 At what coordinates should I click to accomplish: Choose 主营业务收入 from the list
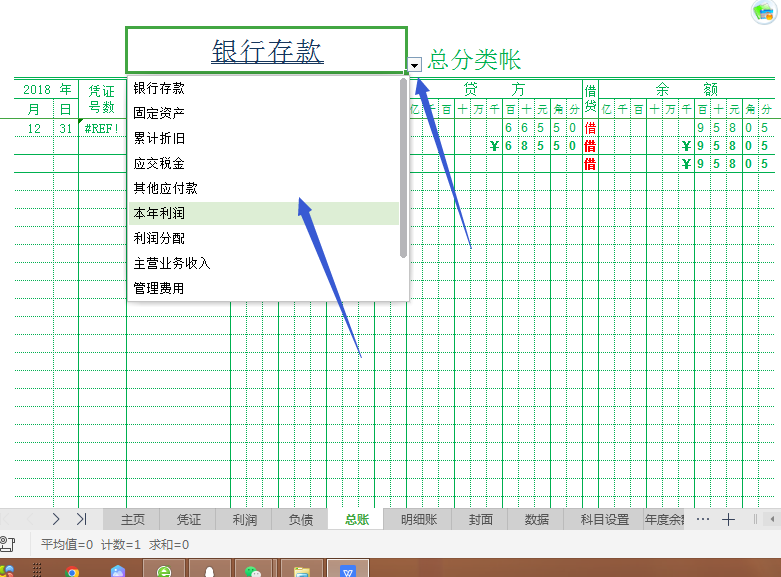pos(263,263)
